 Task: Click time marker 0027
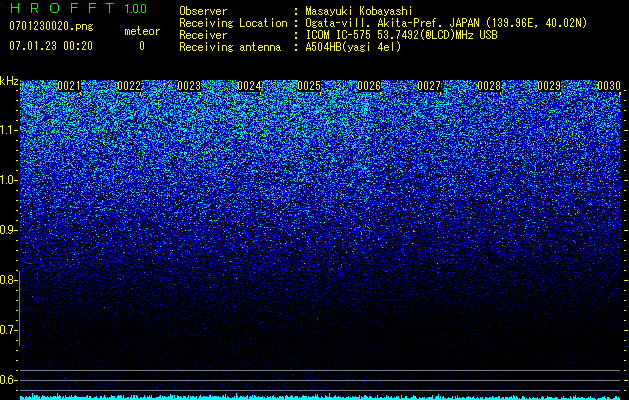[x=429, y=86]
